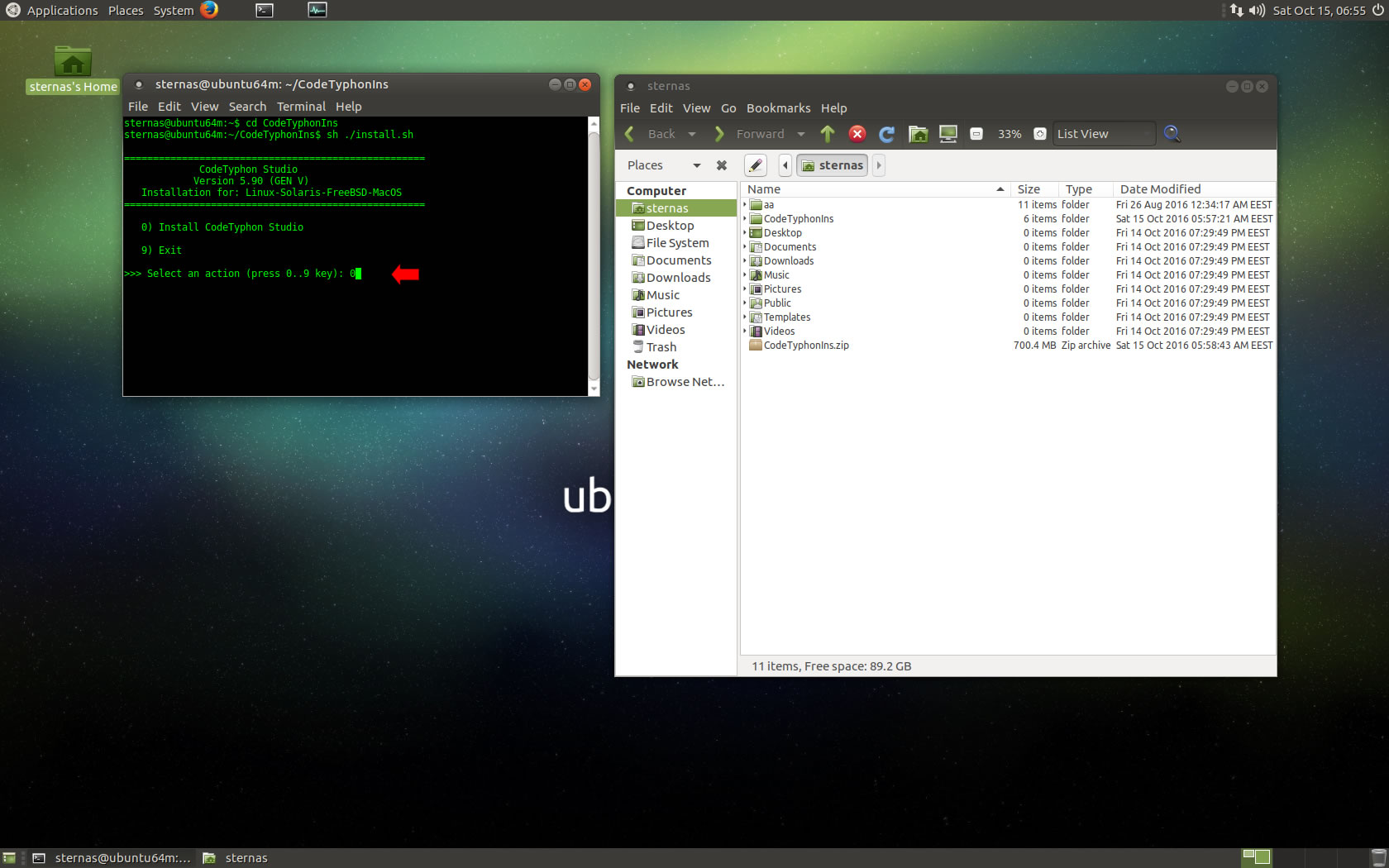Select the Templates folder row
Image resolution: width=1389 pixels, height=868 pixels.
[x=1009, y=317]
